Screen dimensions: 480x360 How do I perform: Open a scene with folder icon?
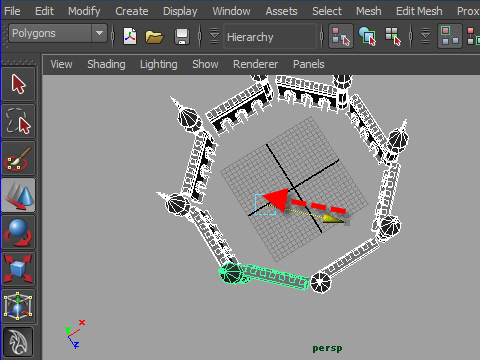154,37
